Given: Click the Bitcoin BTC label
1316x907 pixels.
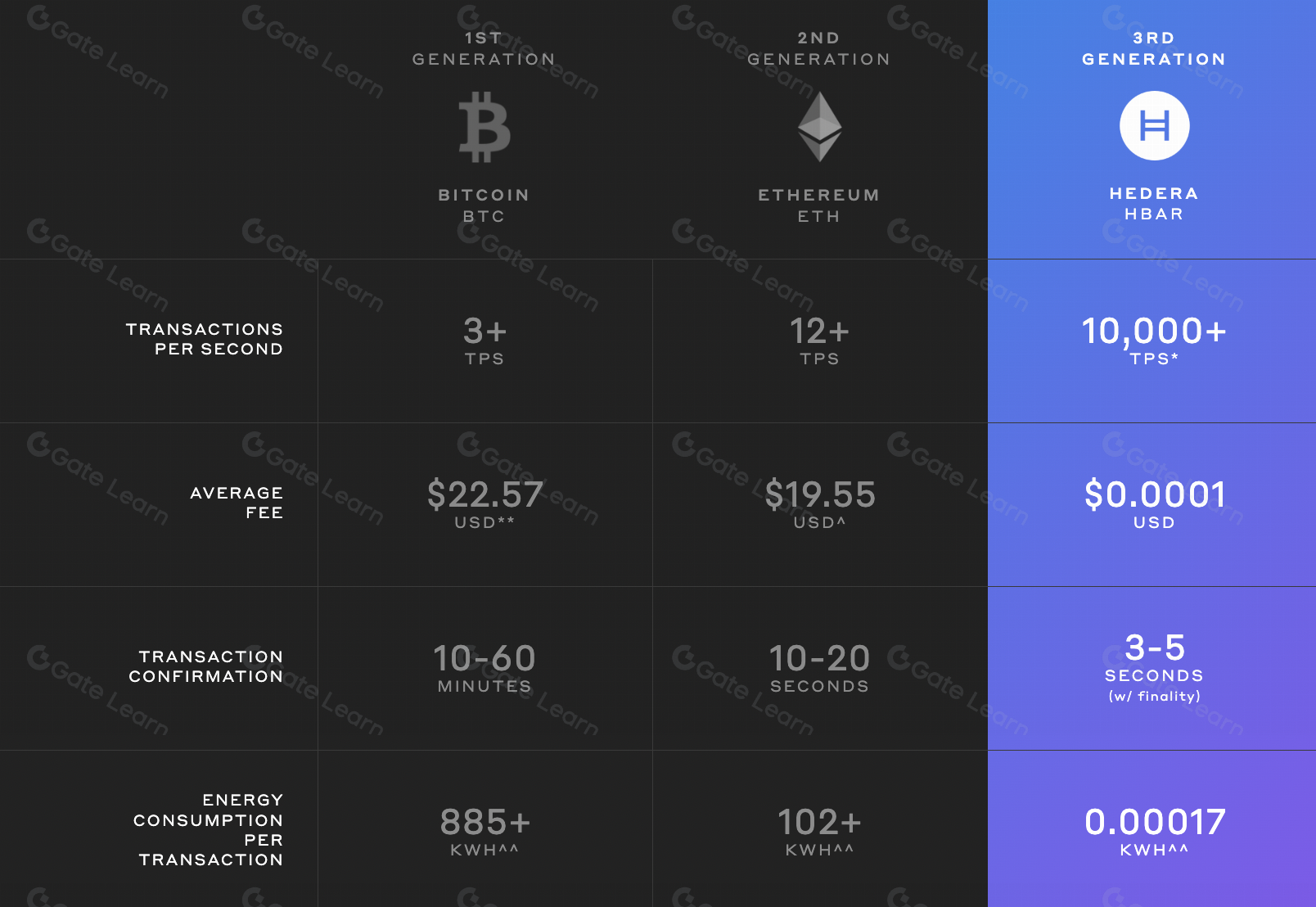Looking at the screenshot, I should (x=484, y=205).
